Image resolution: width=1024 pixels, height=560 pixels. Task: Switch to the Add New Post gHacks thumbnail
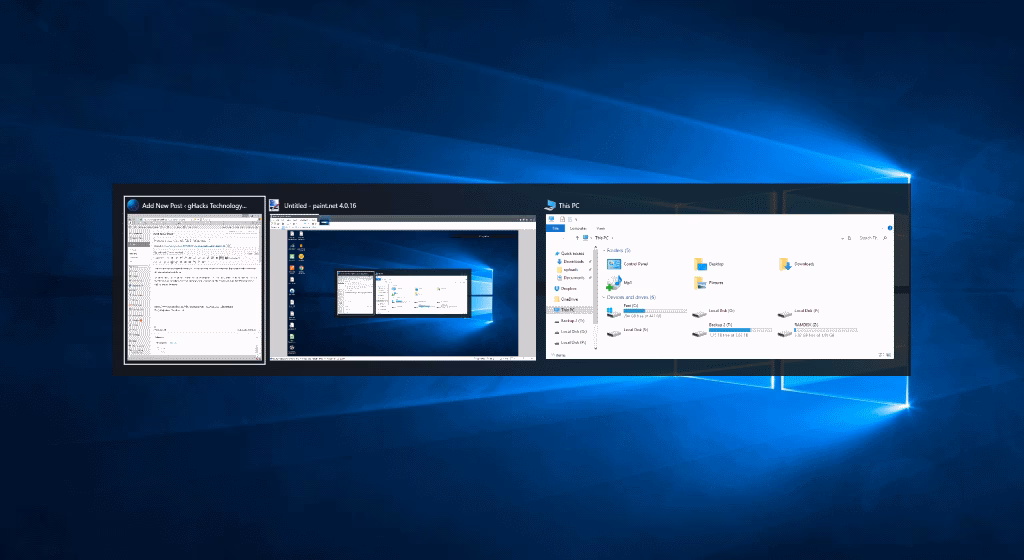[x=195, y=288]
